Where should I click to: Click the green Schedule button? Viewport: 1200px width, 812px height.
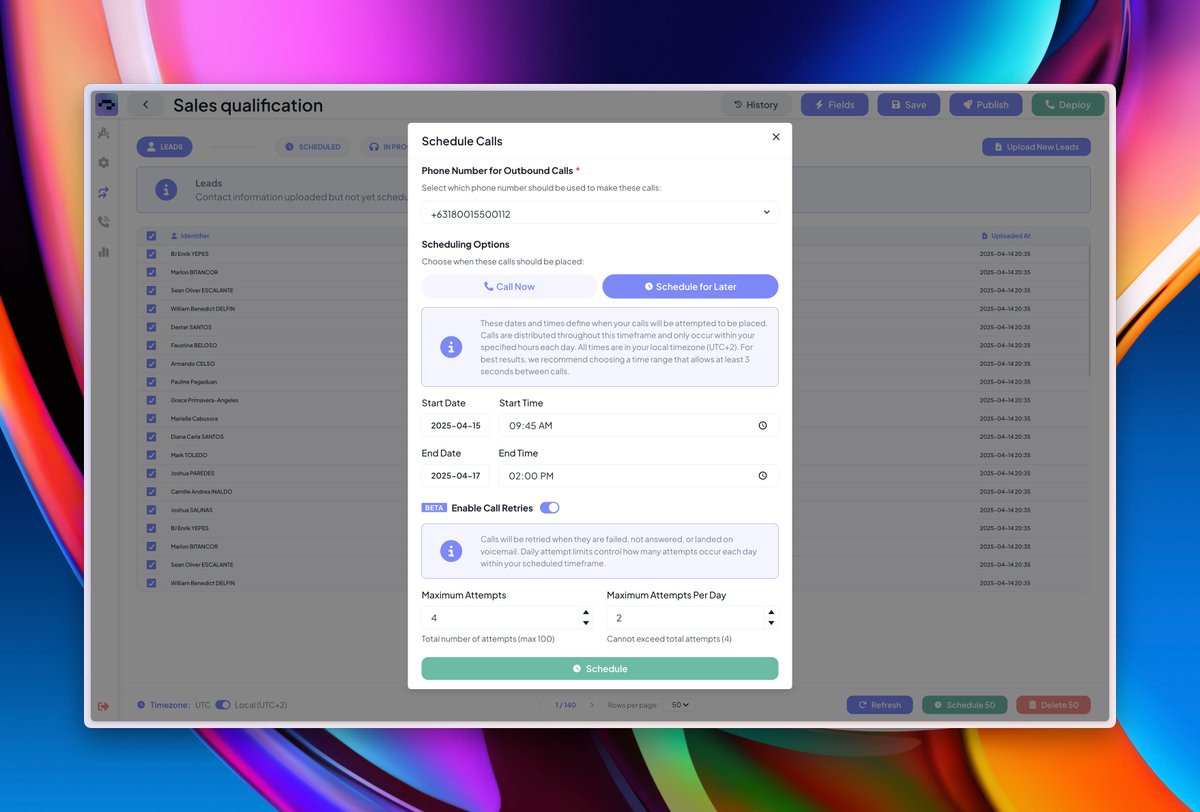point(599,668)
